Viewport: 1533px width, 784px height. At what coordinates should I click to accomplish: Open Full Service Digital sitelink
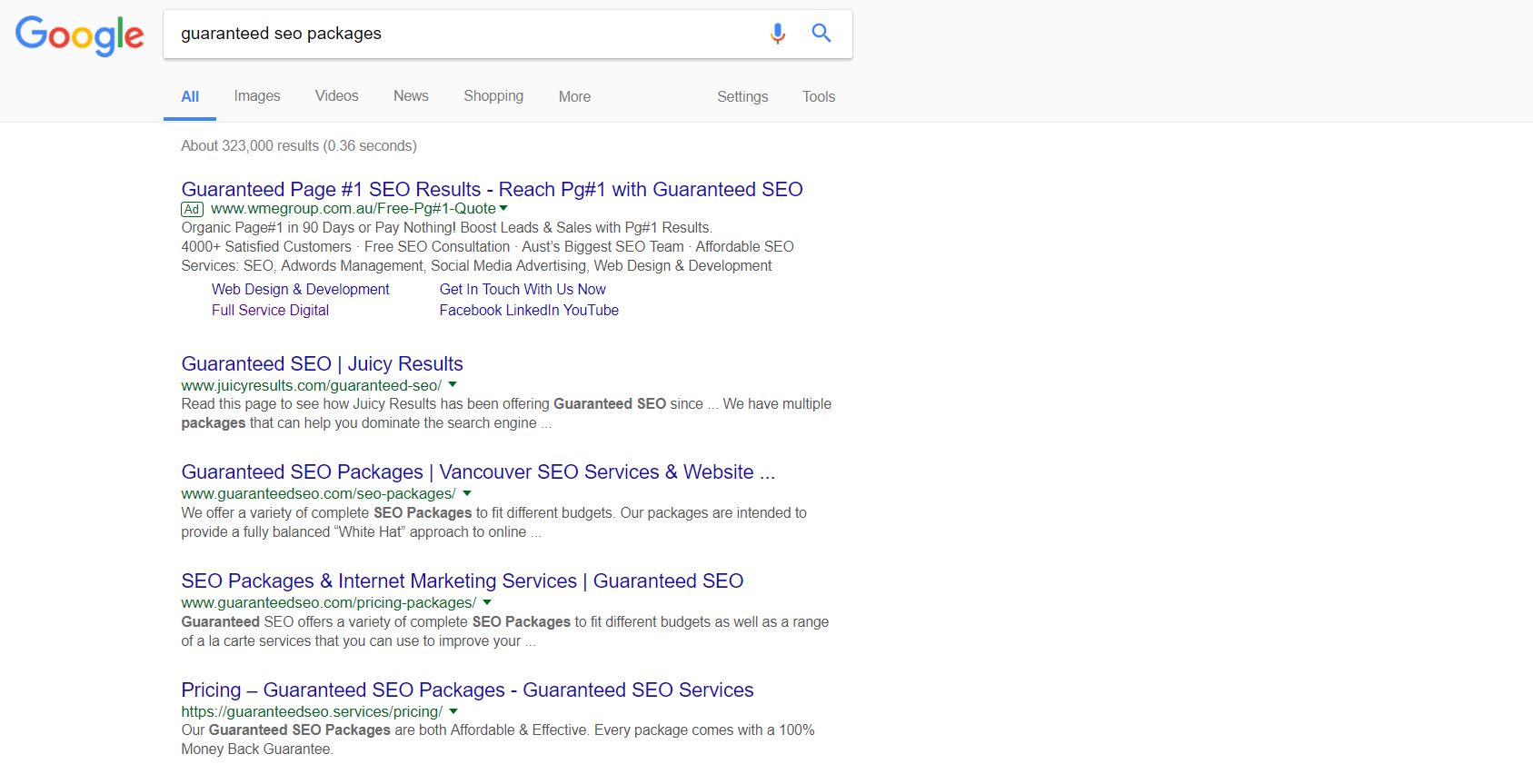[270, 310]
